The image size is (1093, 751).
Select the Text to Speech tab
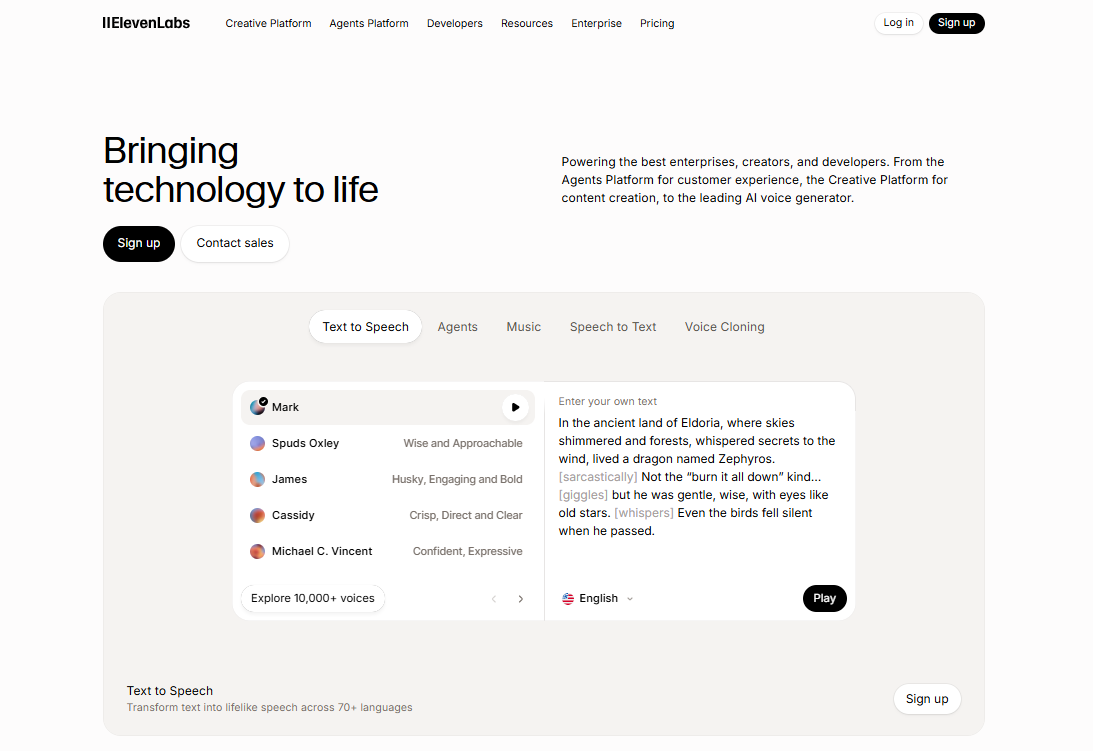365,327
